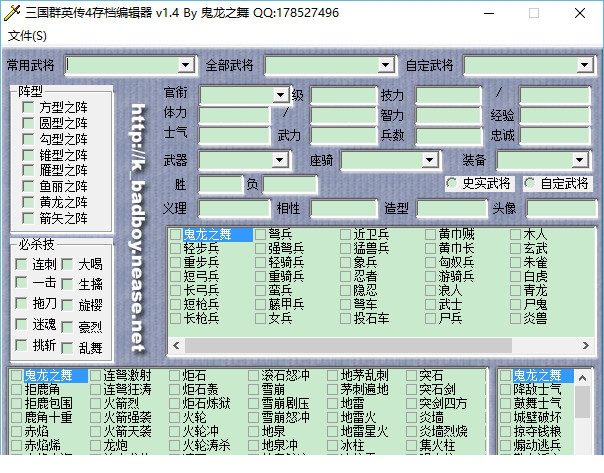The width and height of the screenshot is (604, 473).
Task: Toggle the 生擒 skill checkbox
Action: [x=67, y=285]
